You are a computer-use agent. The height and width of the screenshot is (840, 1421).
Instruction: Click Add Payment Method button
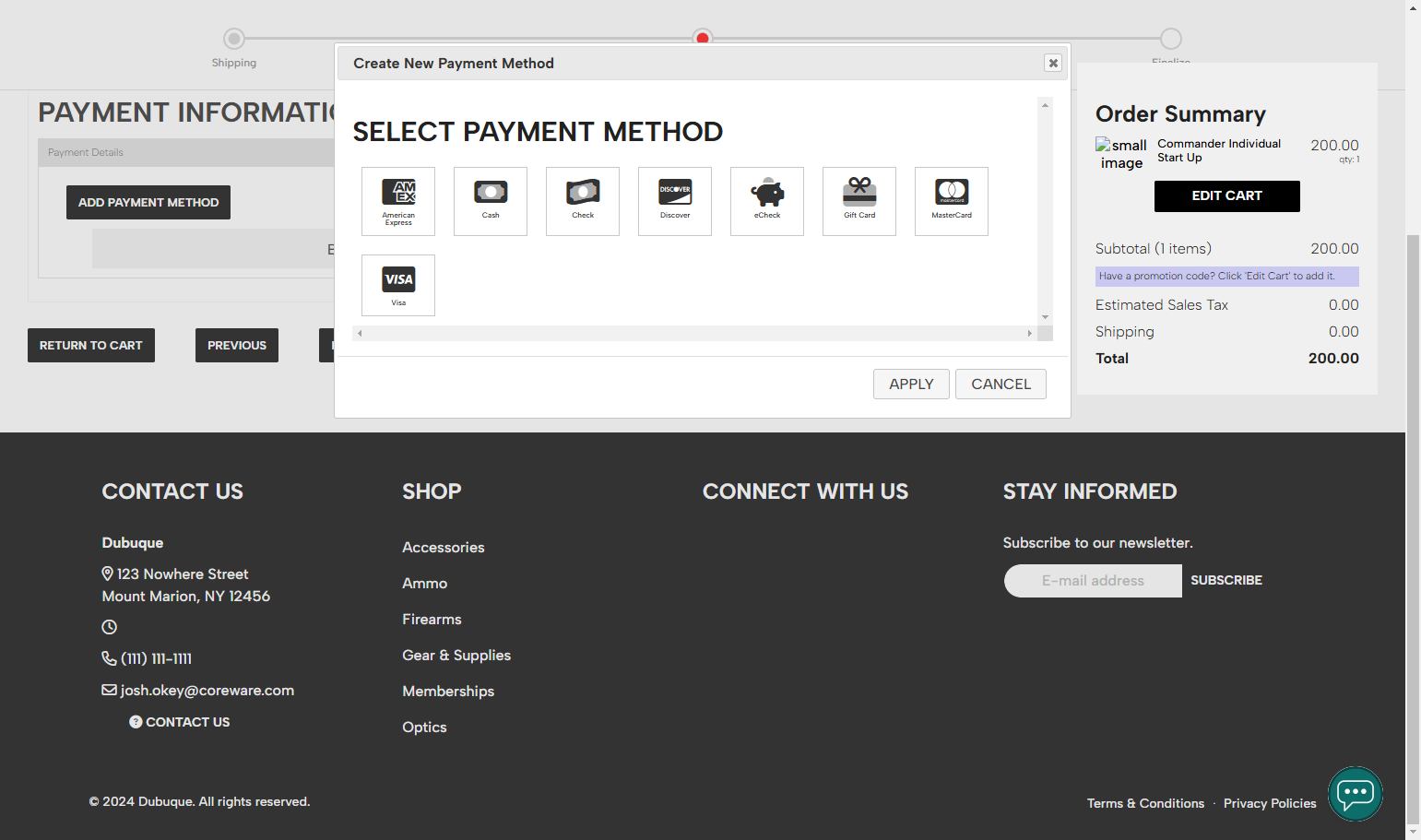(148, 202)
